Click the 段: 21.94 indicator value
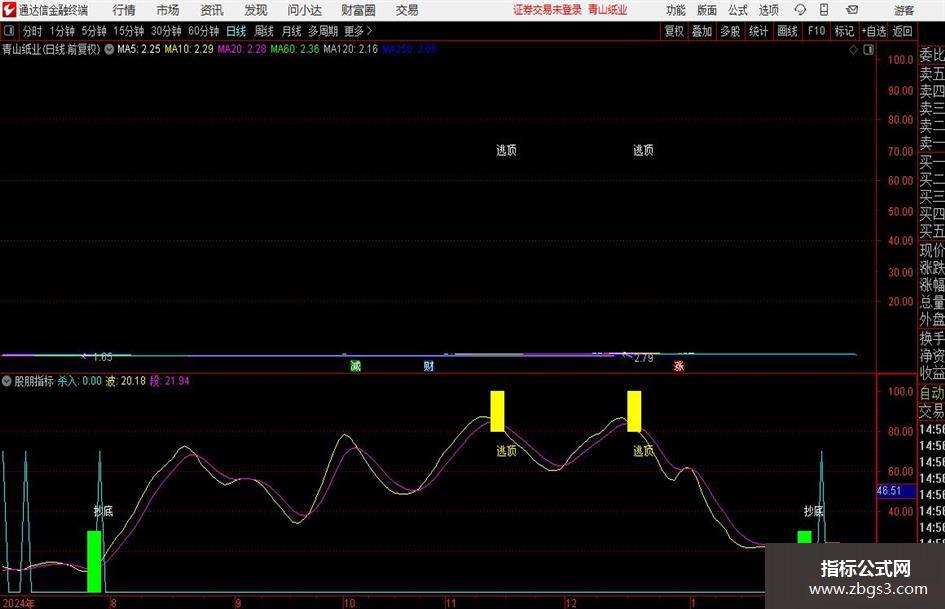 pos(170,381)
